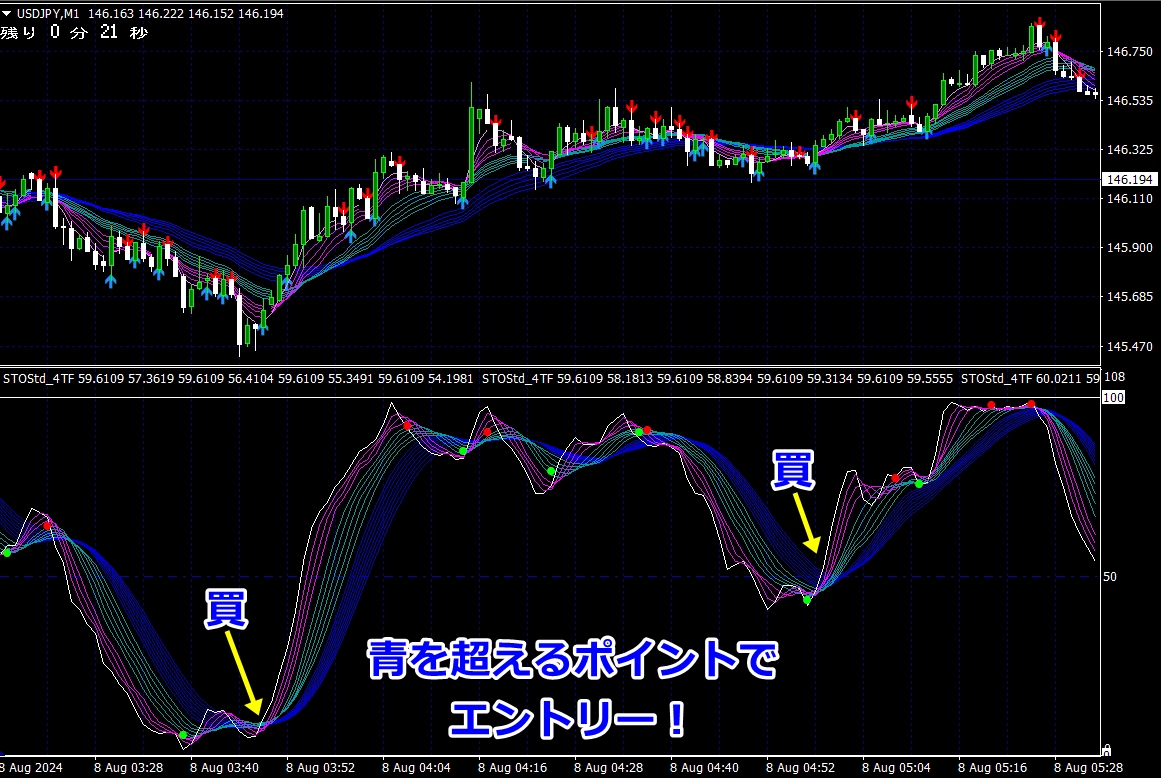Click the lock icon at the chart's bottom-right corner
Viewport: 1161px width, 778px height.
click(1106, 749)
